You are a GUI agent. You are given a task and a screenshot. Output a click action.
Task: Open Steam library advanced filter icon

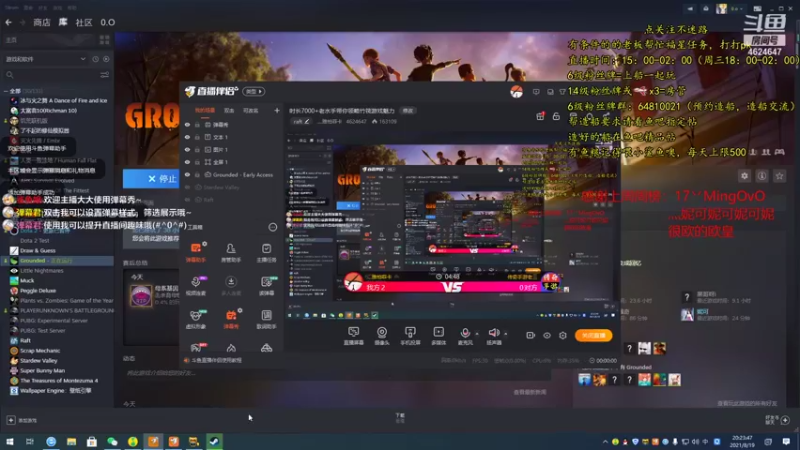(x=105, y=75)
